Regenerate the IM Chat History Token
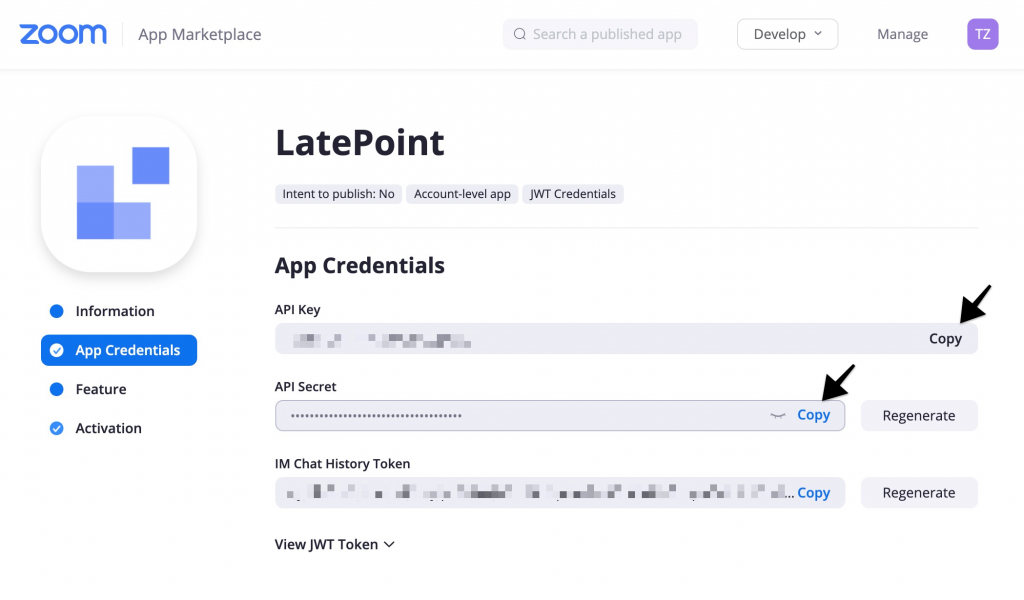 click(919, 493)
